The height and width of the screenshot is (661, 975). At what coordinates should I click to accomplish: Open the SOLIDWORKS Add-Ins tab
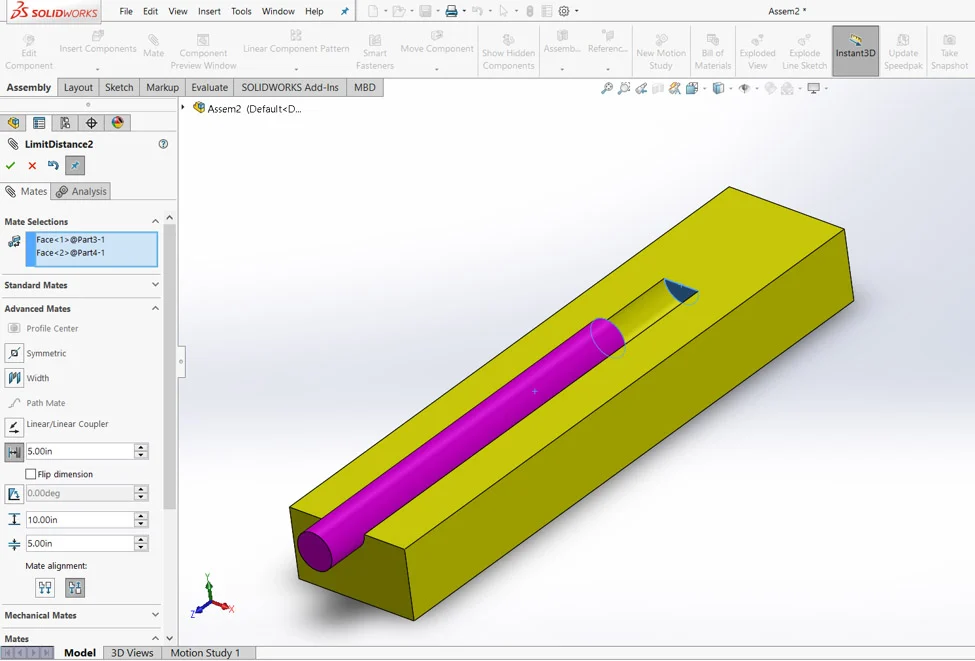[290, 88]
